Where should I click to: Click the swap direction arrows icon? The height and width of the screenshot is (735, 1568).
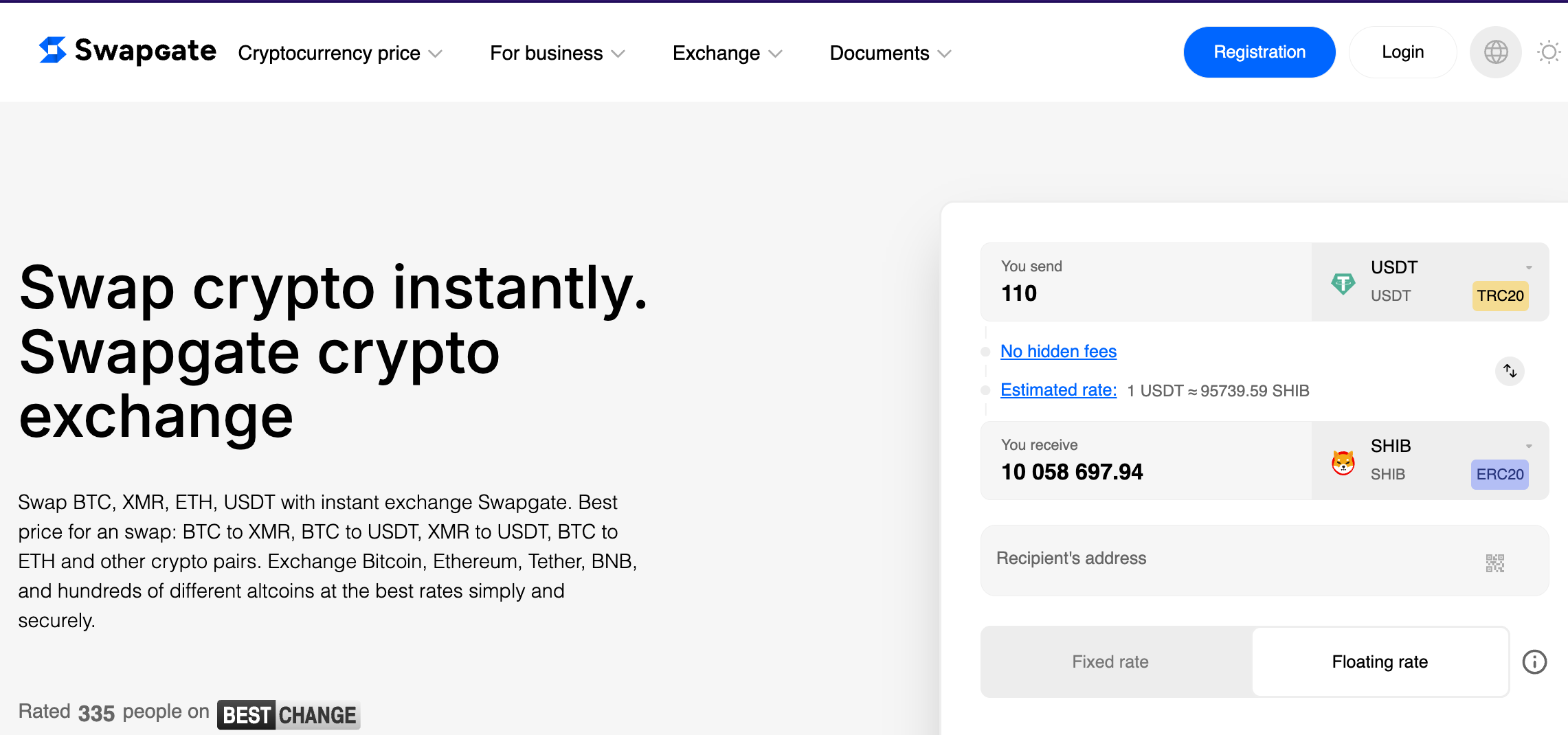click(1510, 371)
